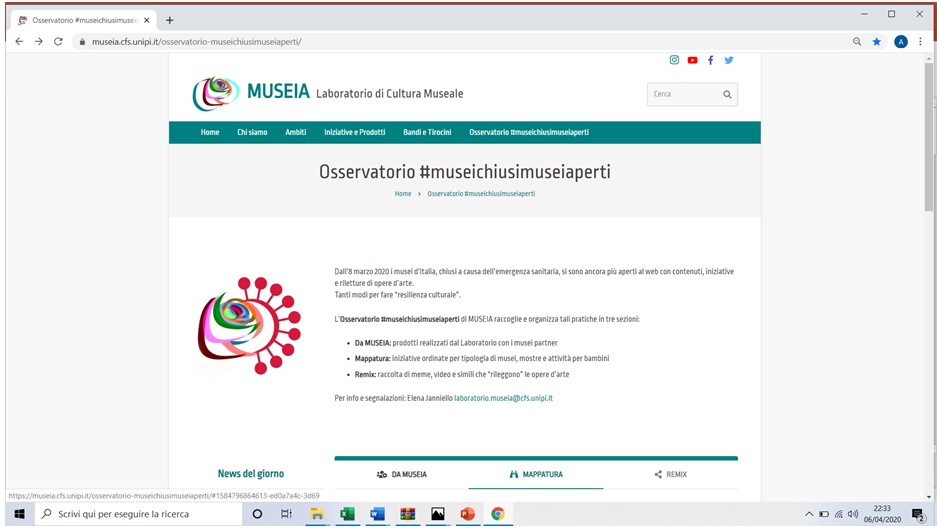Click the browser address bar URL

[x=197, y=42]
